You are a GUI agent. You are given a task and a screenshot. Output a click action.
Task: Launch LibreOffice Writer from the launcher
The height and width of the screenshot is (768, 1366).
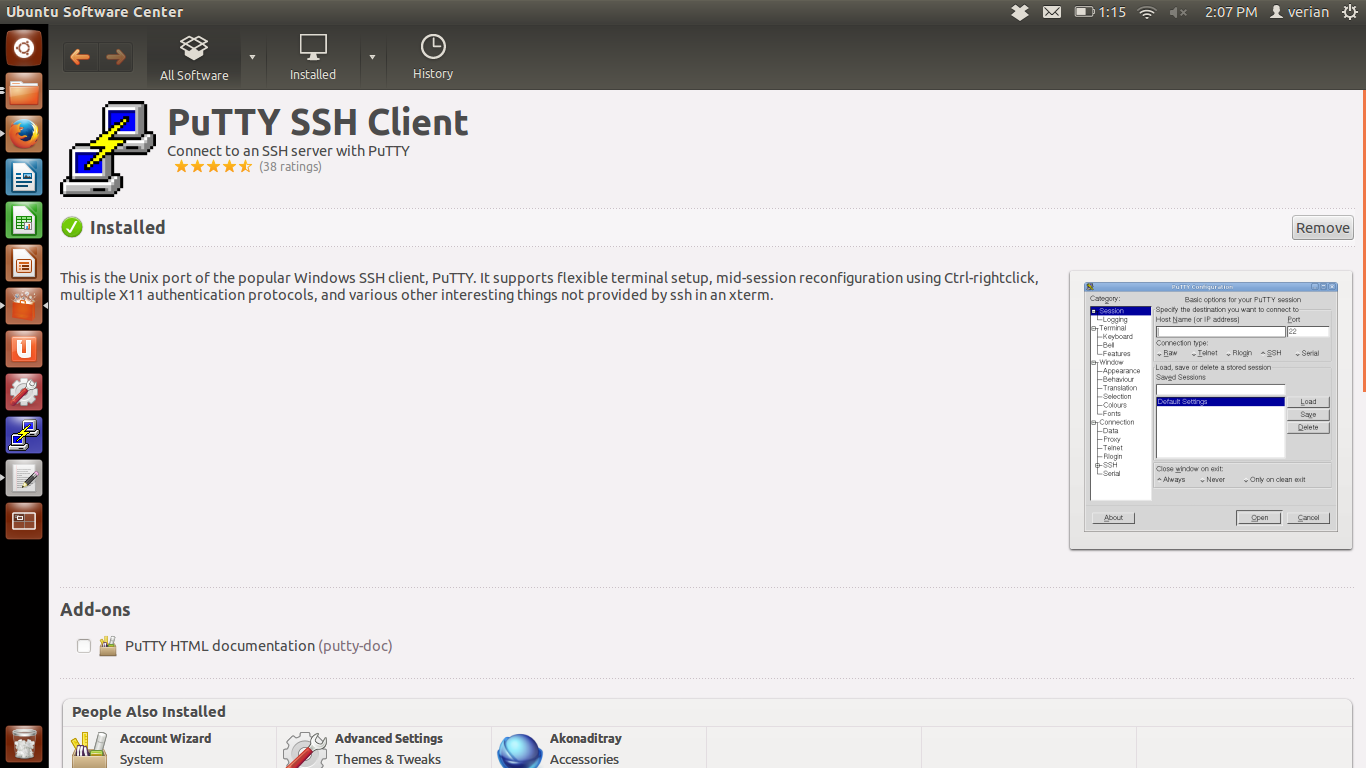24,177
